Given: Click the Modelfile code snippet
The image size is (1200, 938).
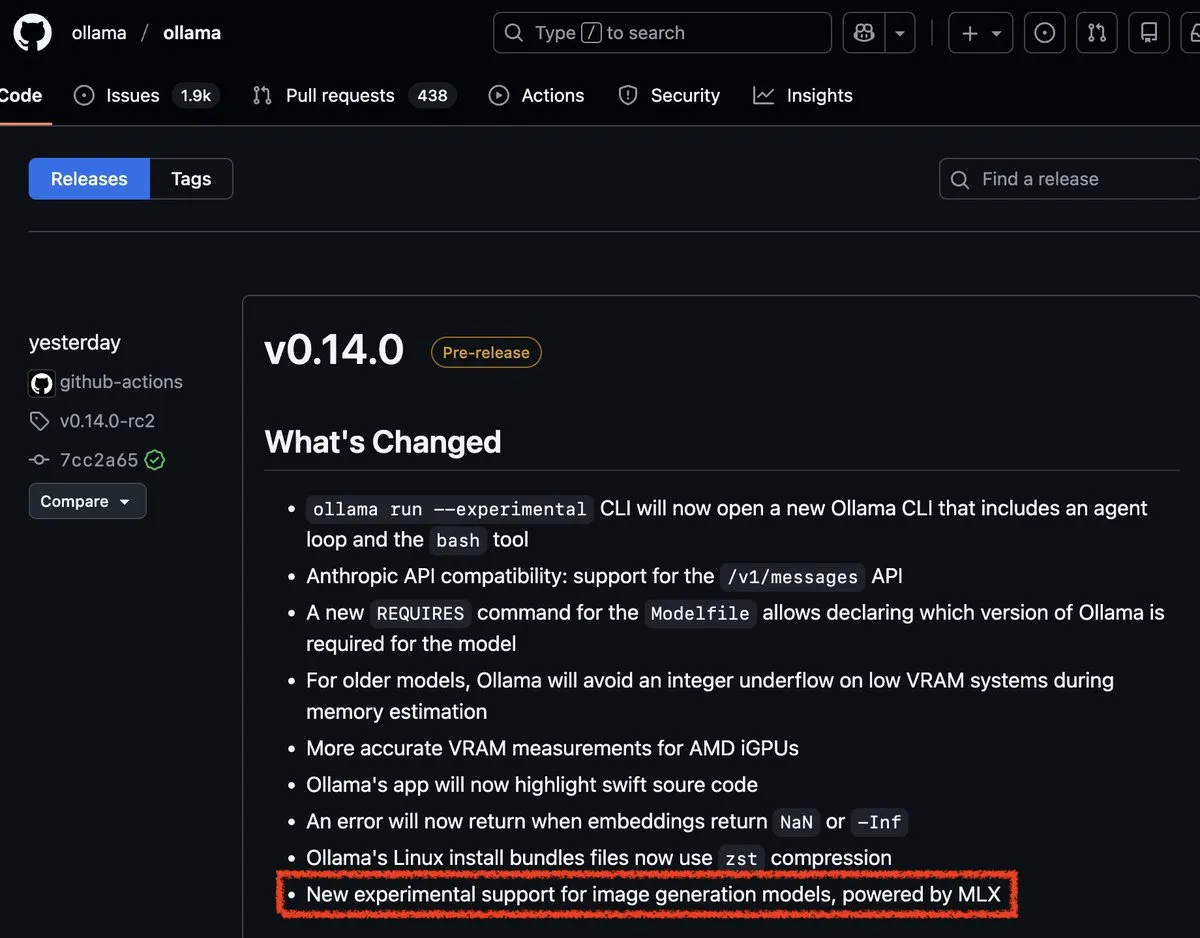Looking at the screenshot, I should tap(700, 613).
